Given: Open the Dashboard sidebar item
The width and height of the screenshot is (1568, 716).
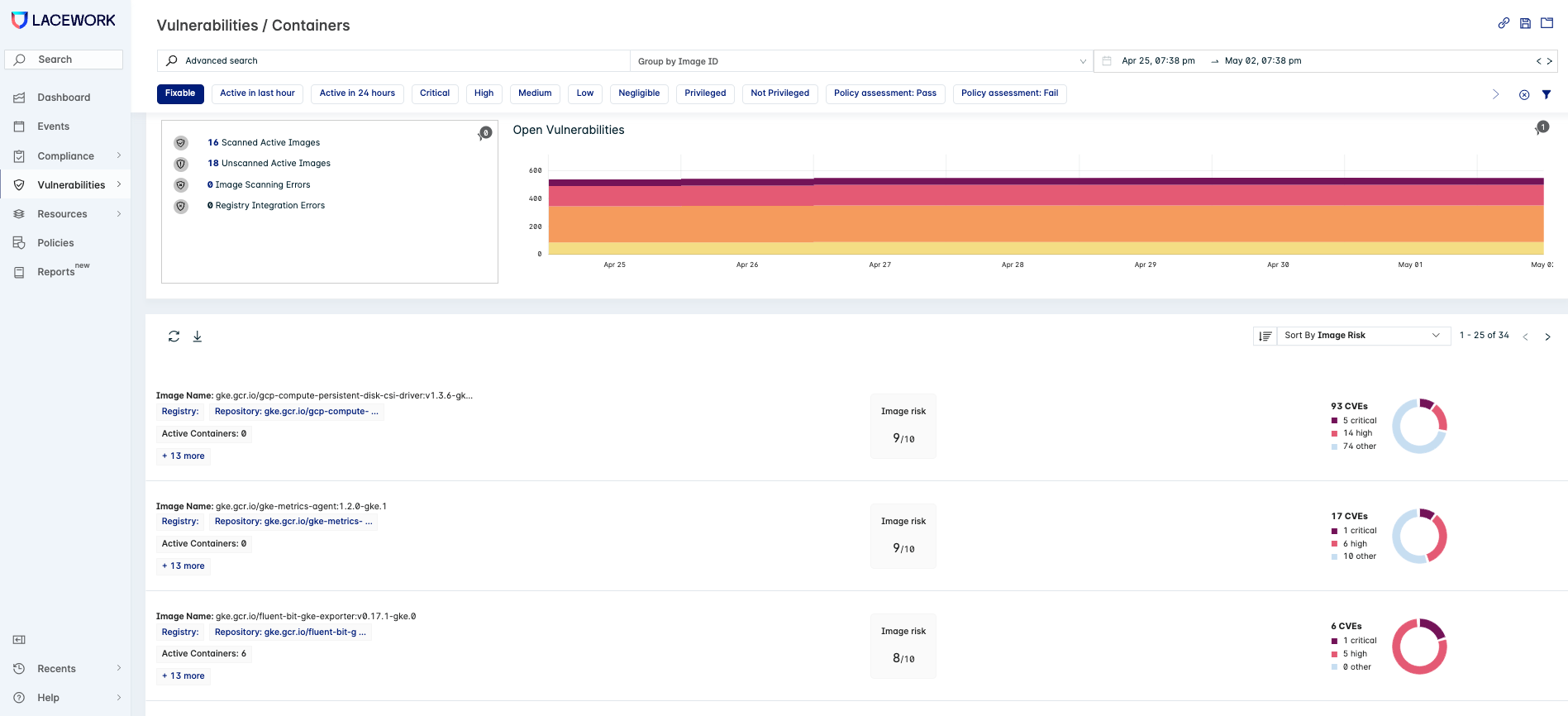Looking at the screenshot, I should [64, 98].
